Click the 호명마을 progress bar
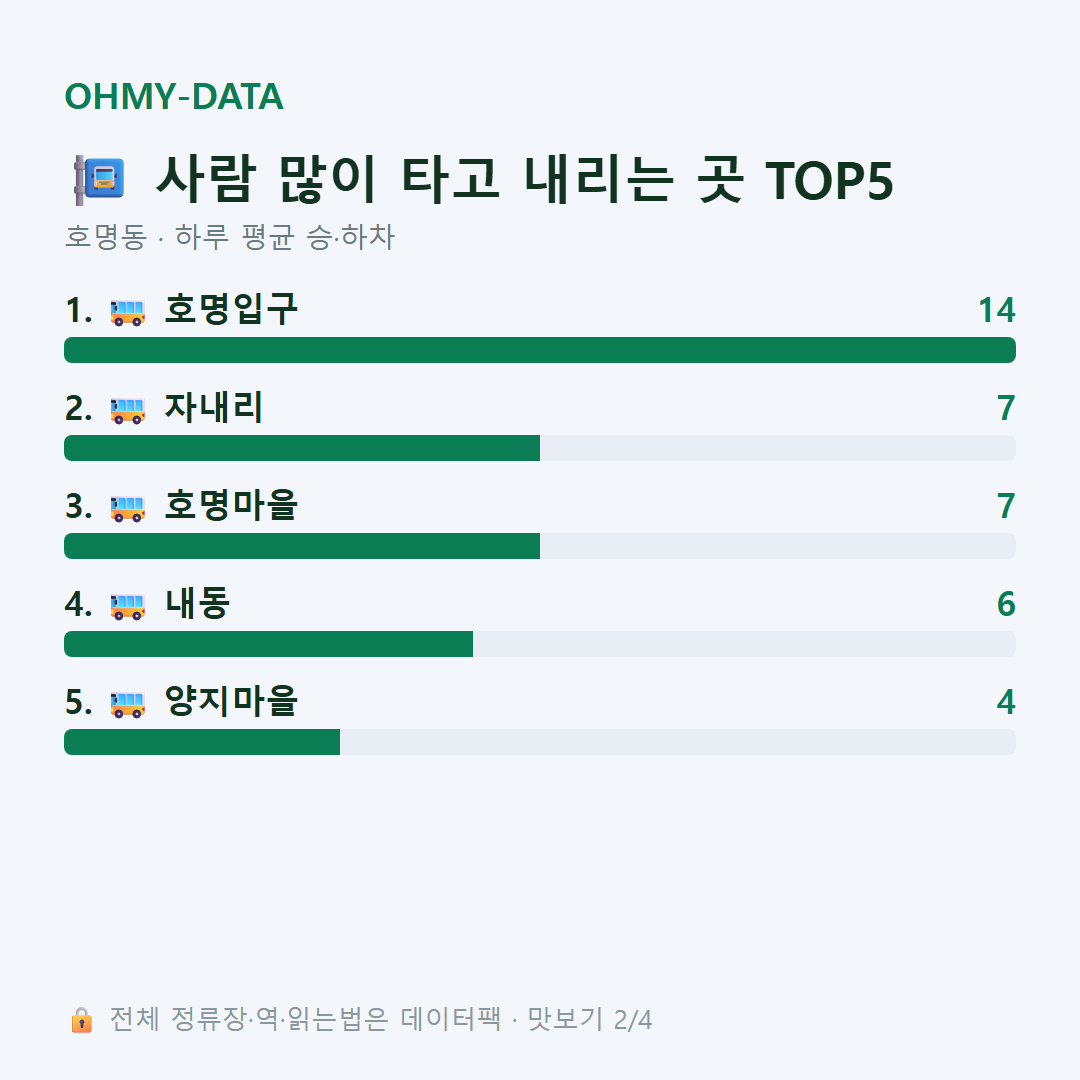The height and width of the screenshot is (1080, 1080). [540, 546]
